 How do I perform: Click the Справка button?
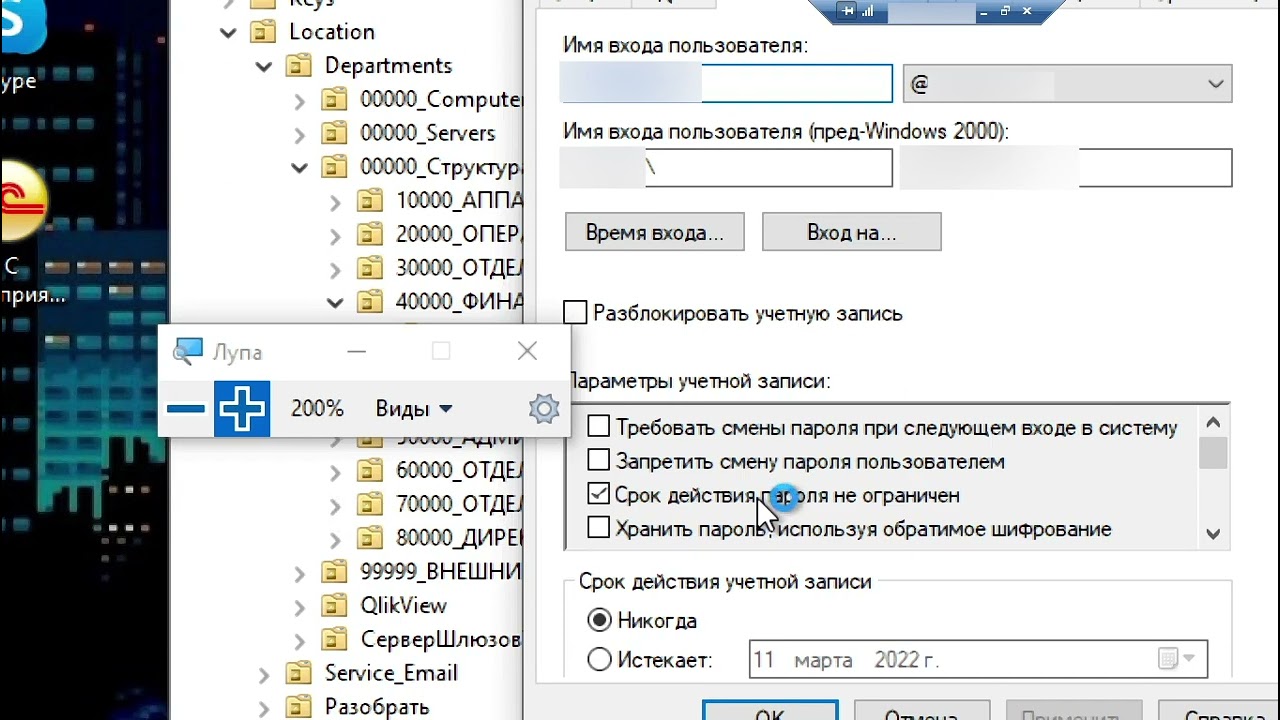coord(1220,712)
